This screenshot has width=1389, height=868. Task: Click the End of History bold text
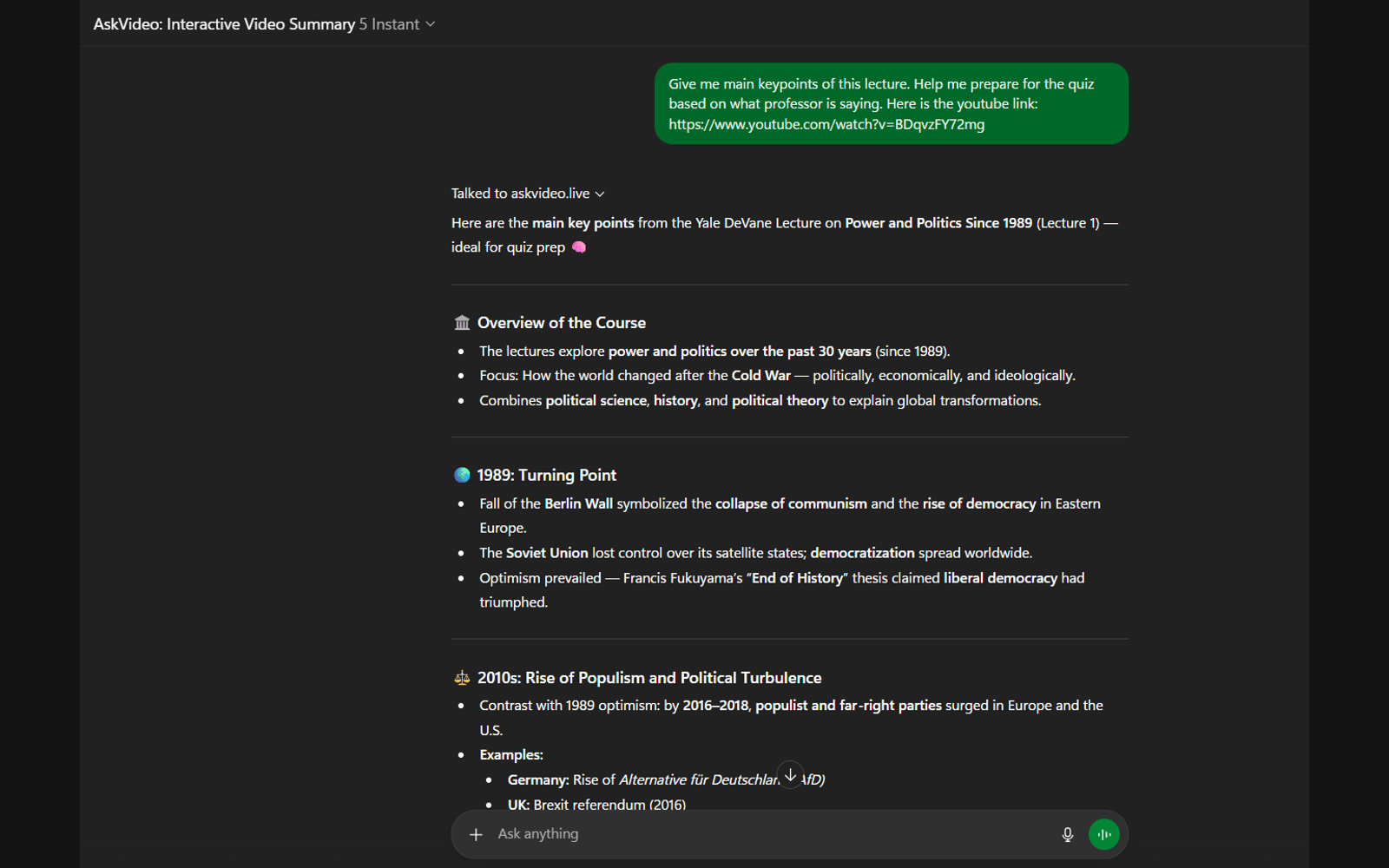796,577
